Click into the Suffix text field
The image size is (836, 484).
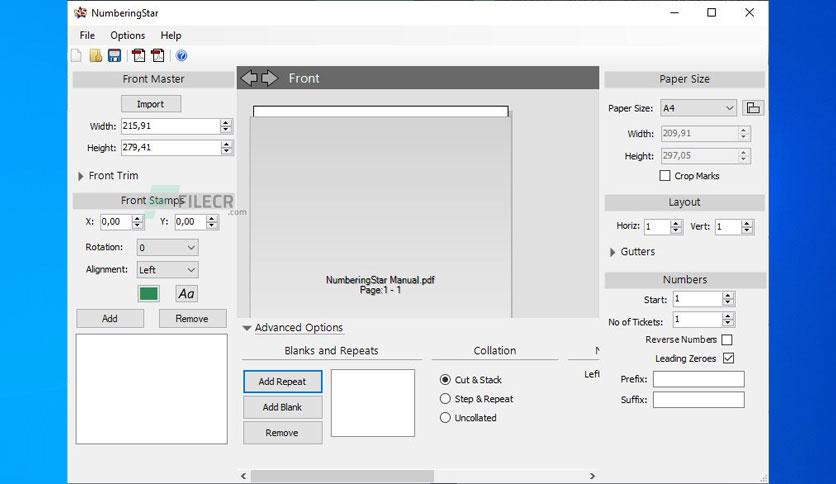pyautogui.click(x=698, y=400)
